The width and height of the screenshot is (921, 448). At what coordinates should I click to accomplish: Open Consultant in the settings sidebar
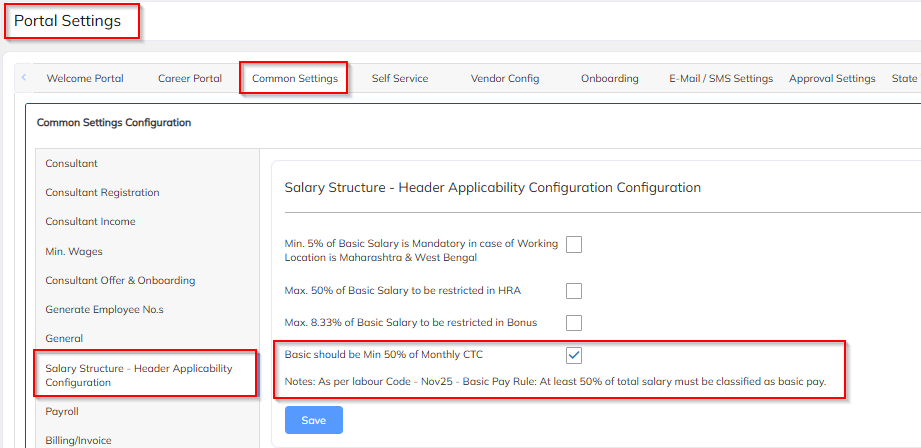pyautogui.click(x=72, y=163)
